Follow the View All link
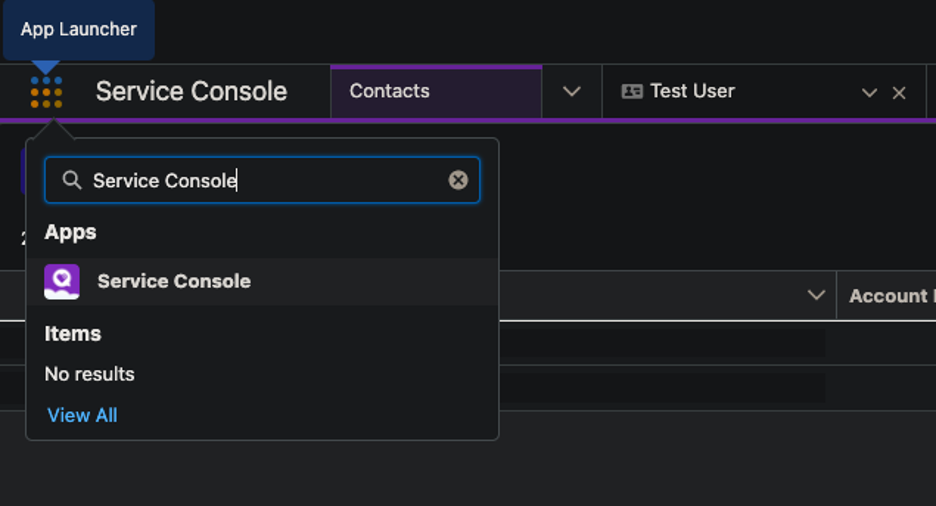The width and height of the screenshot is (936, 506). coord(82,415)
